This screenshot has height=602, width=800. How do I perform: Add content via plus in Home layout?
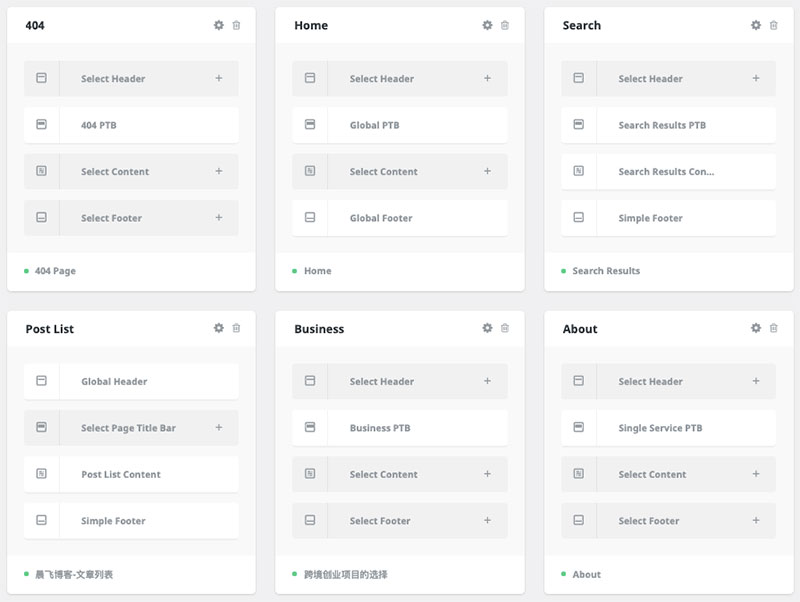(x=487, y=171)
